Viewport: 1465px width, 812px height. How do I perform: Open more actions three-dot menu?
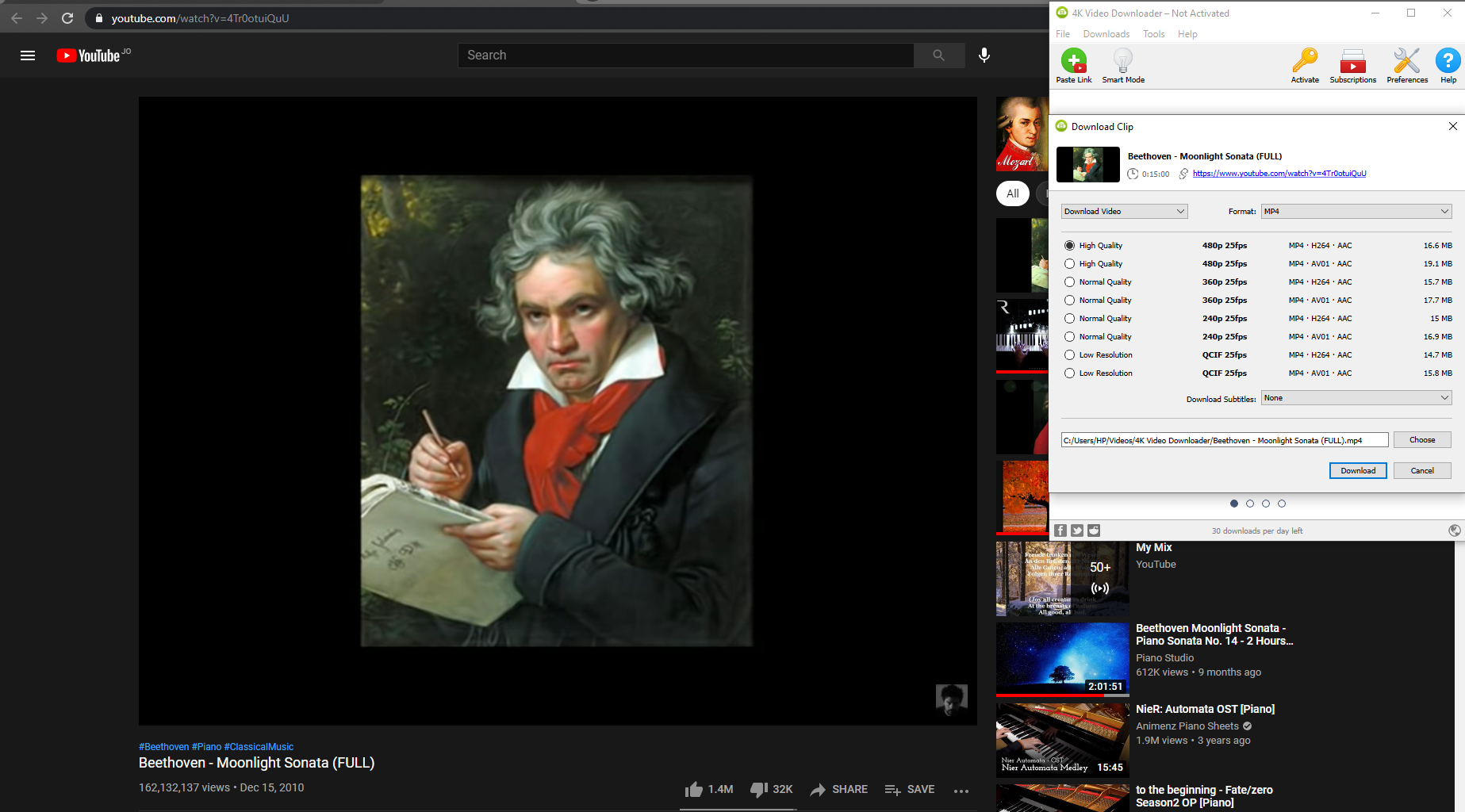(x=961, y=791)
